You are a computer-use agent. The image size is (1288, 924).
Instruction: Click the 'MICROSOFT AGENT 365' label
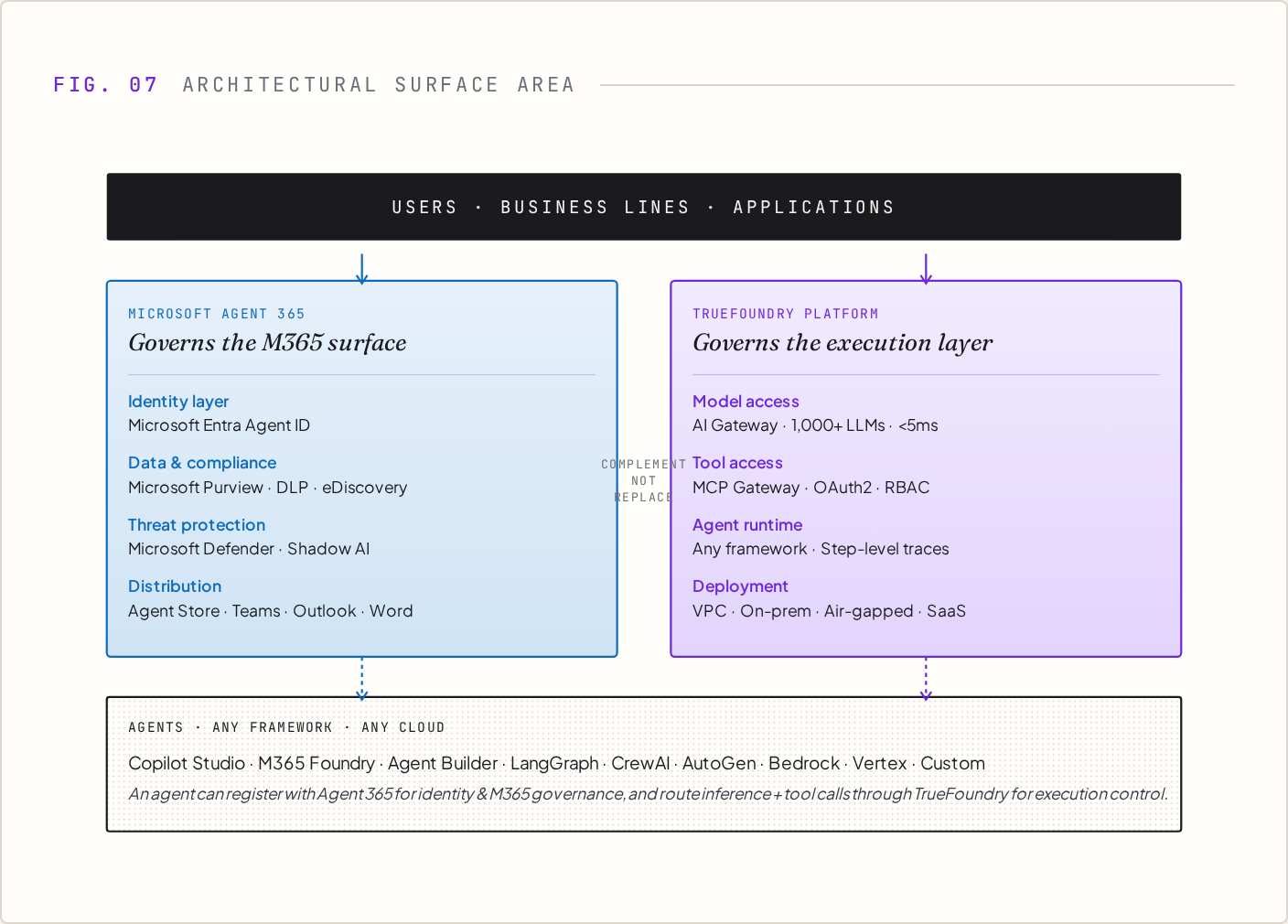[x=217, y=314]
